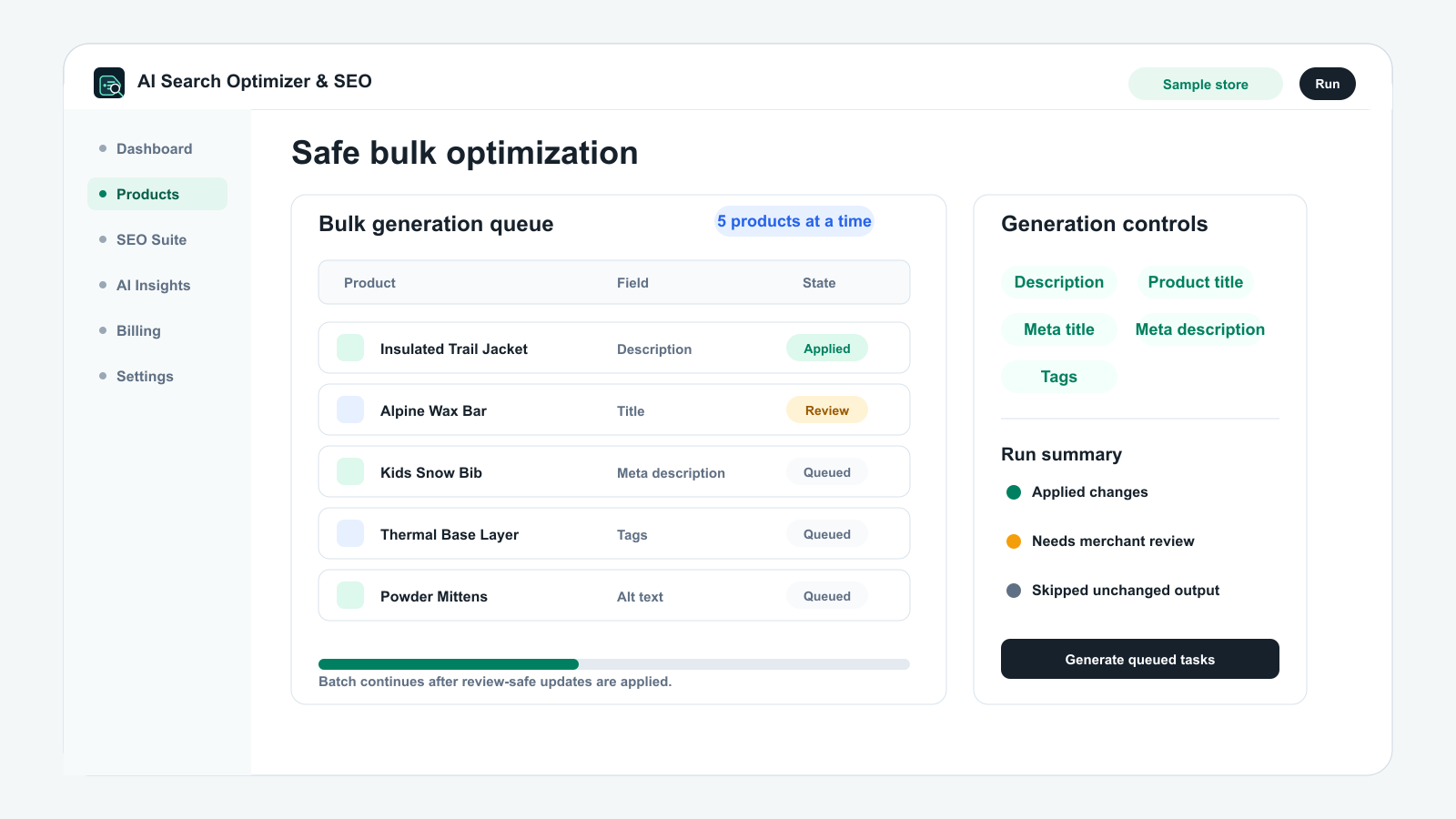
Task: Click the Generation controls heading
Action: [1105, 224]
